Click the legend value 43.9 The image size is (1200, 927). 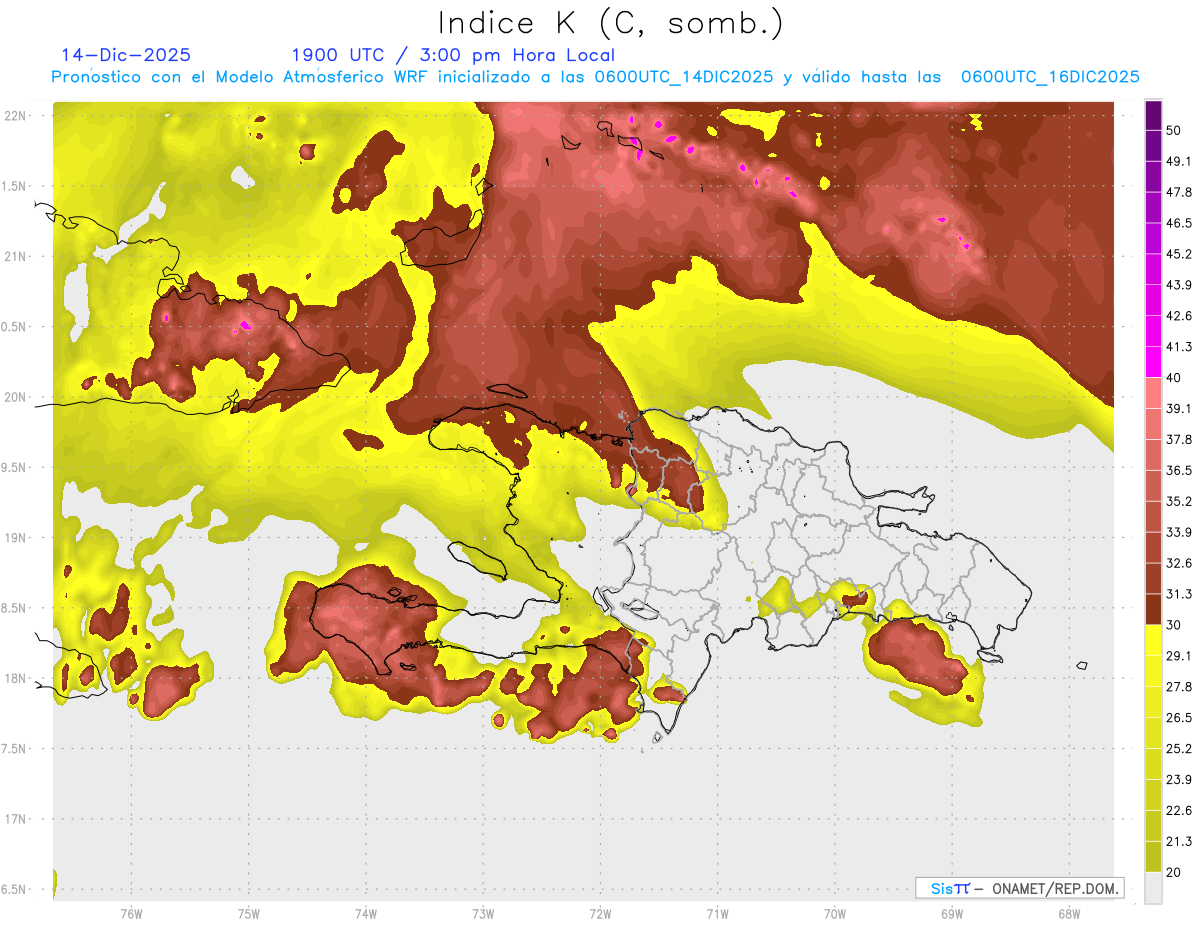point(1178,285)
